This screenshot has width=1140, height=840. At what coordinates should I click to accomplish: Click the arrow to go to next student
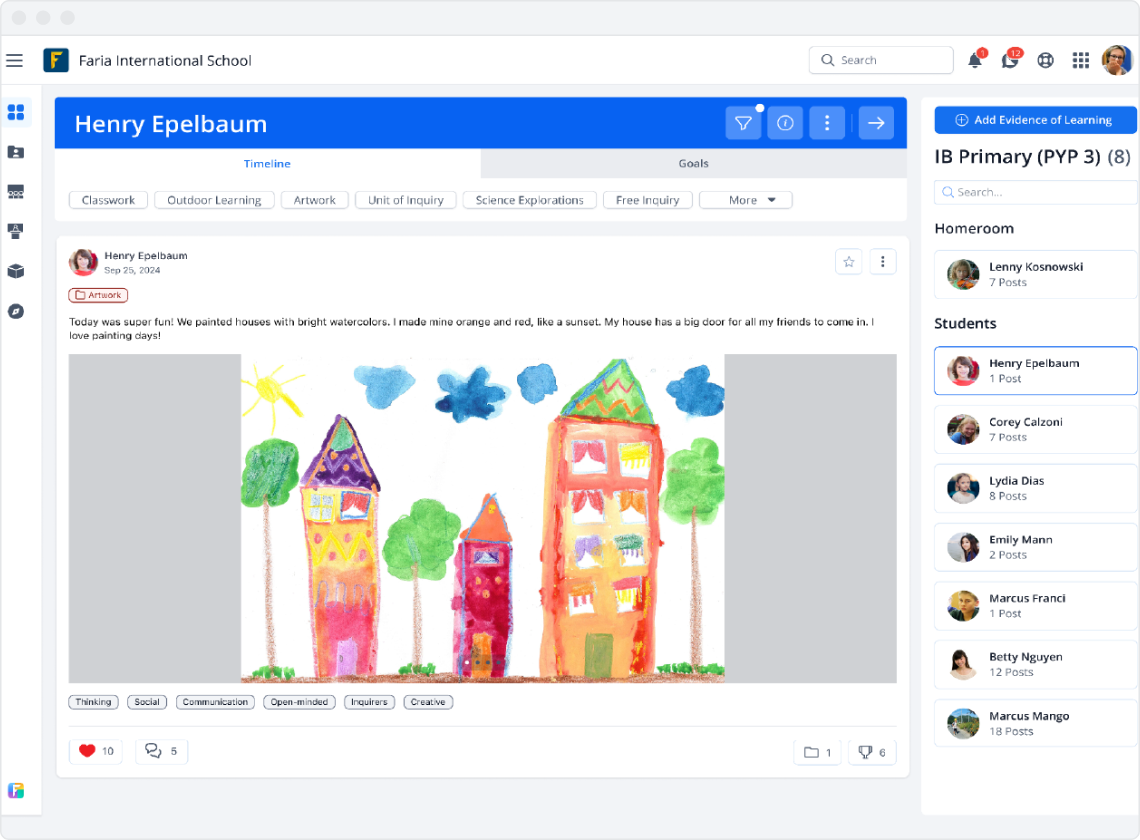(876, 122)
